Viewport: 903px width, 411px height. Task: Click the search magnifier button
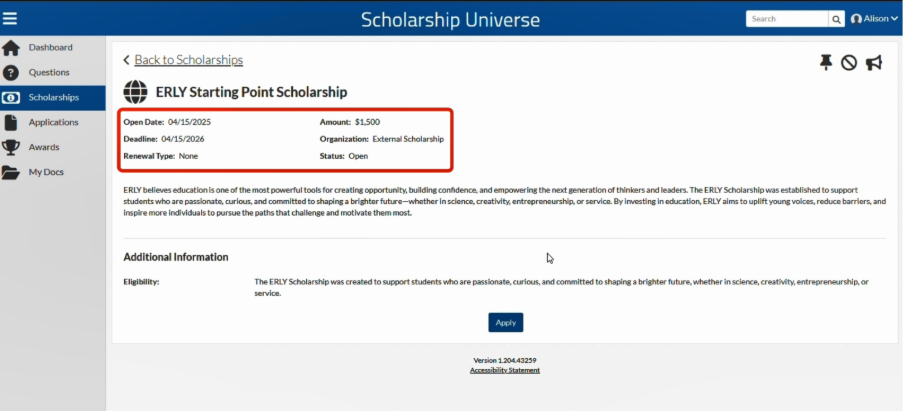point(836,19)
